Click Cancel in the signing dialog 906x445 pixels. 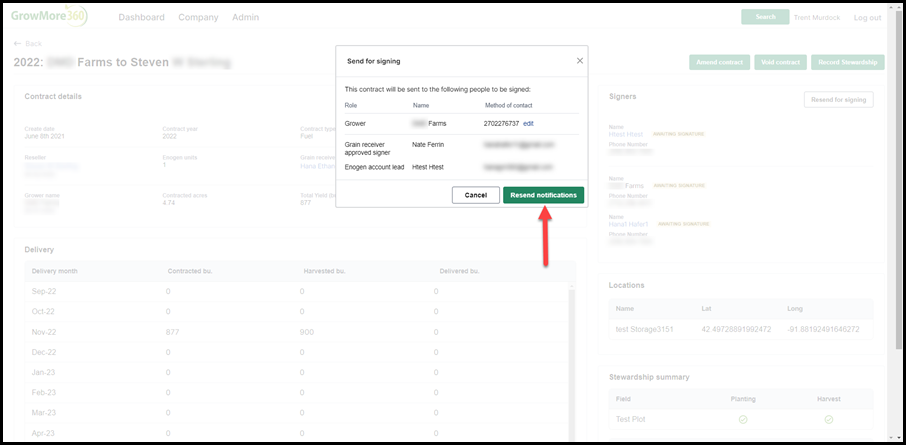point(476,195)
